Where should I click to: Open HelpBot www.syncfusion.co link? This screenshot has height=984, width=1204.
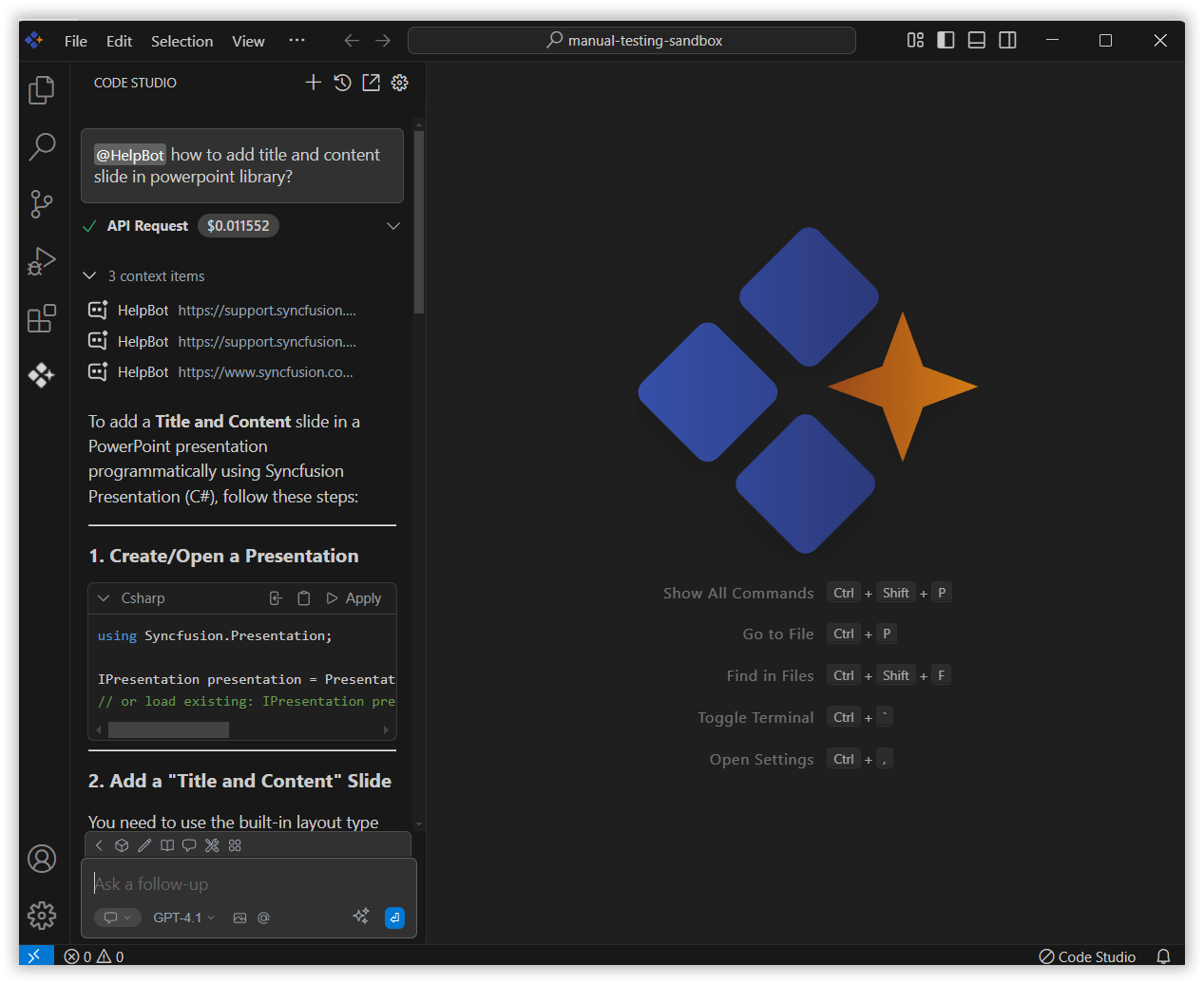coord(265,372)
